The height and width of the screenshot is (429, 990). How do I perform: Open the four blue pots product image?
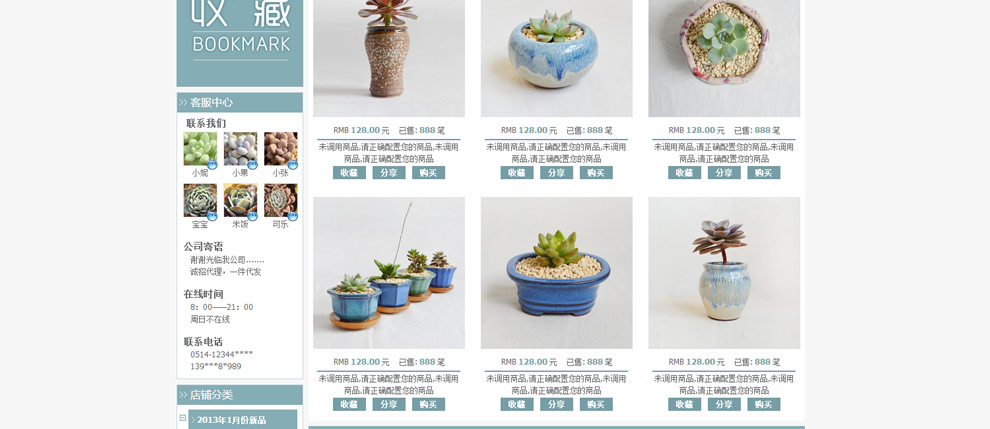click(x=389, y=273)
